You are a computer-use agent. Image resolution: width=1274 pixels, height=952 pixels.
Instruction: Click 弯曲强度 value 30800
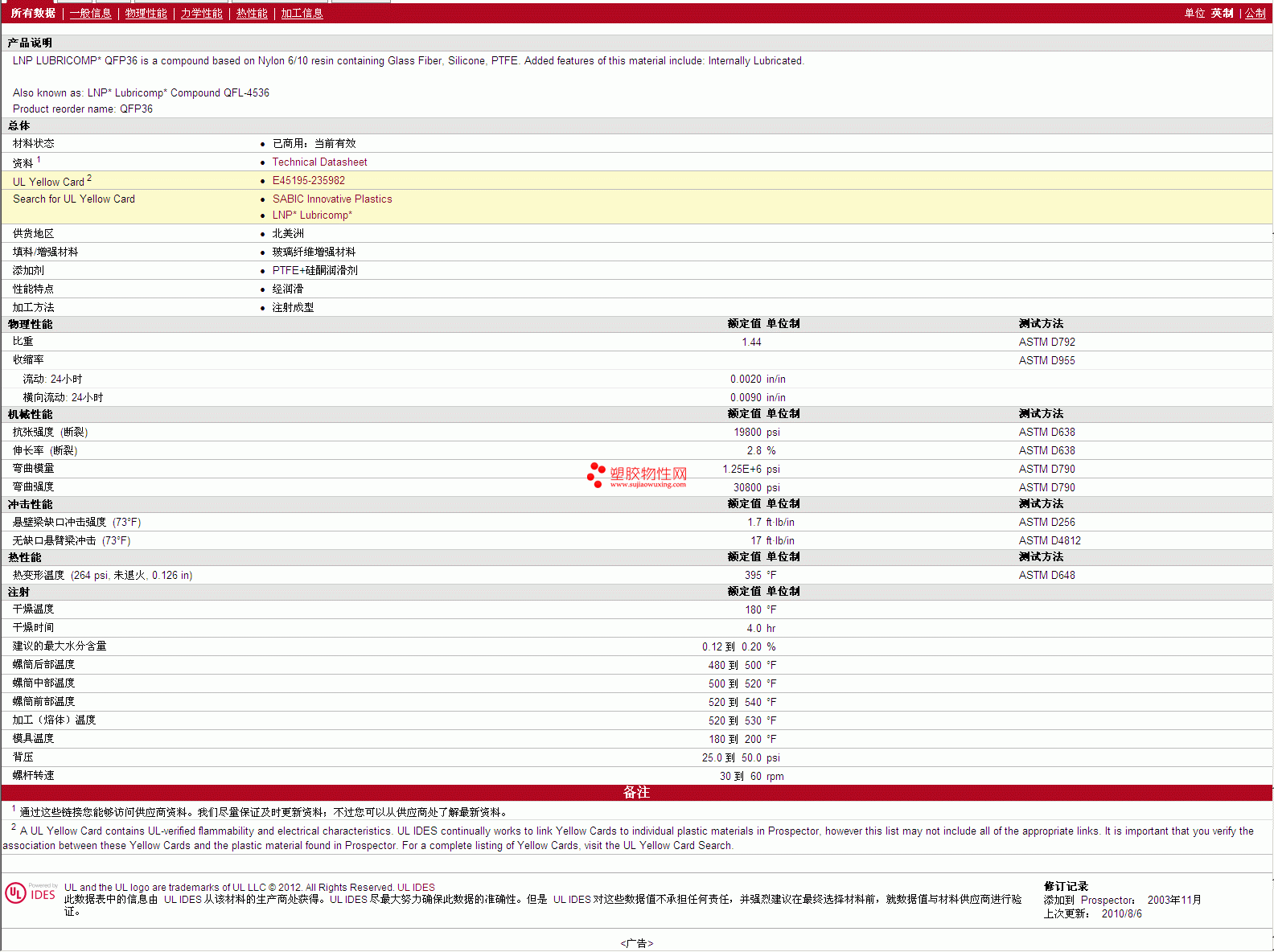click(747, 488)
